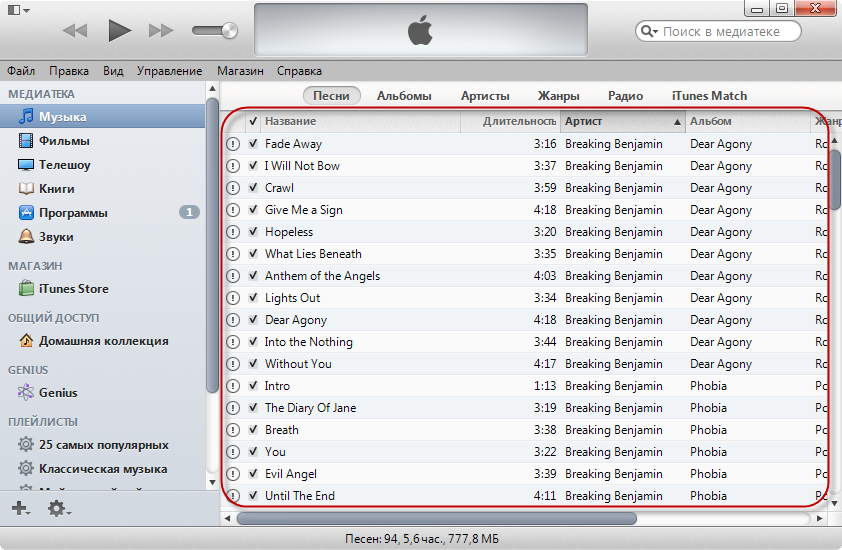842x550 pixels.
Task: Click the exclamation icon beside Fade Away
Action: 233,144
